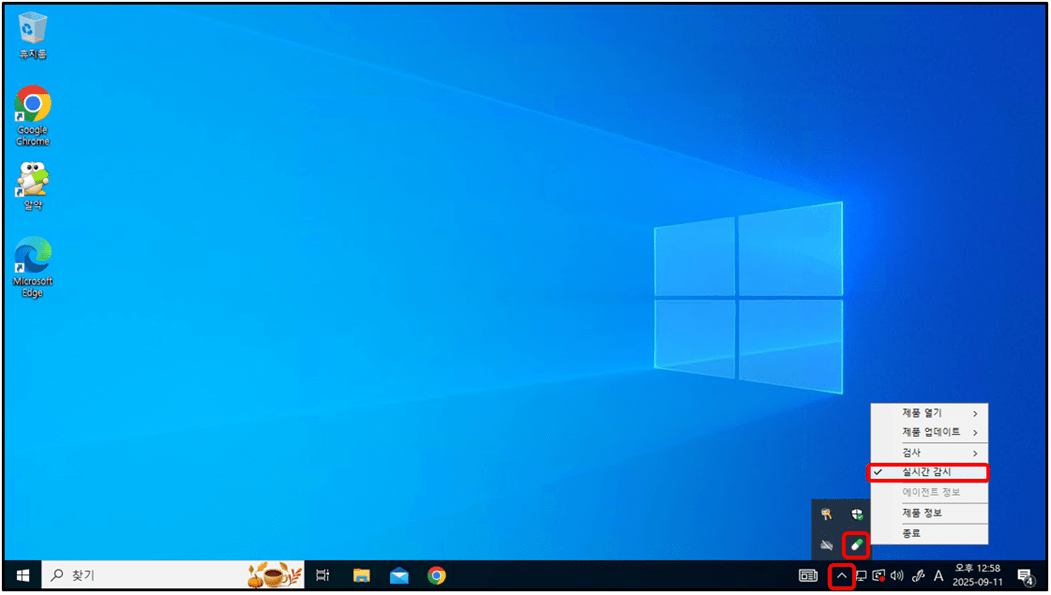Click the speaker volume icon
Screen dimensions: 1051x595
[x=897, y=575]
